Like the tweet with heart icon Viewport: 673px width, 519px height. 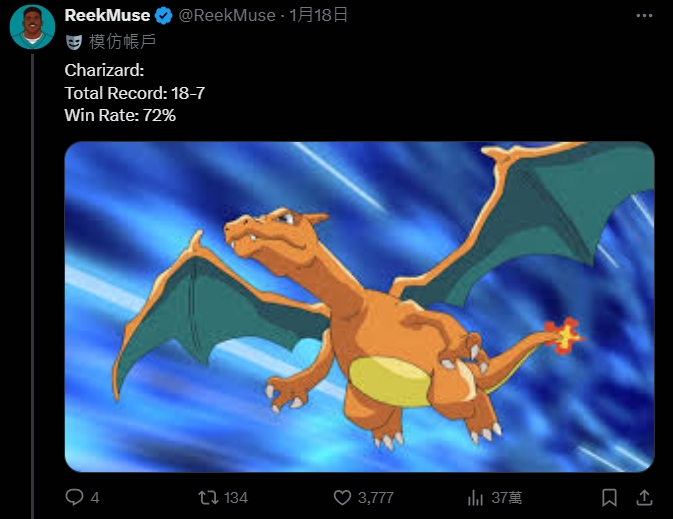point(342,498)
